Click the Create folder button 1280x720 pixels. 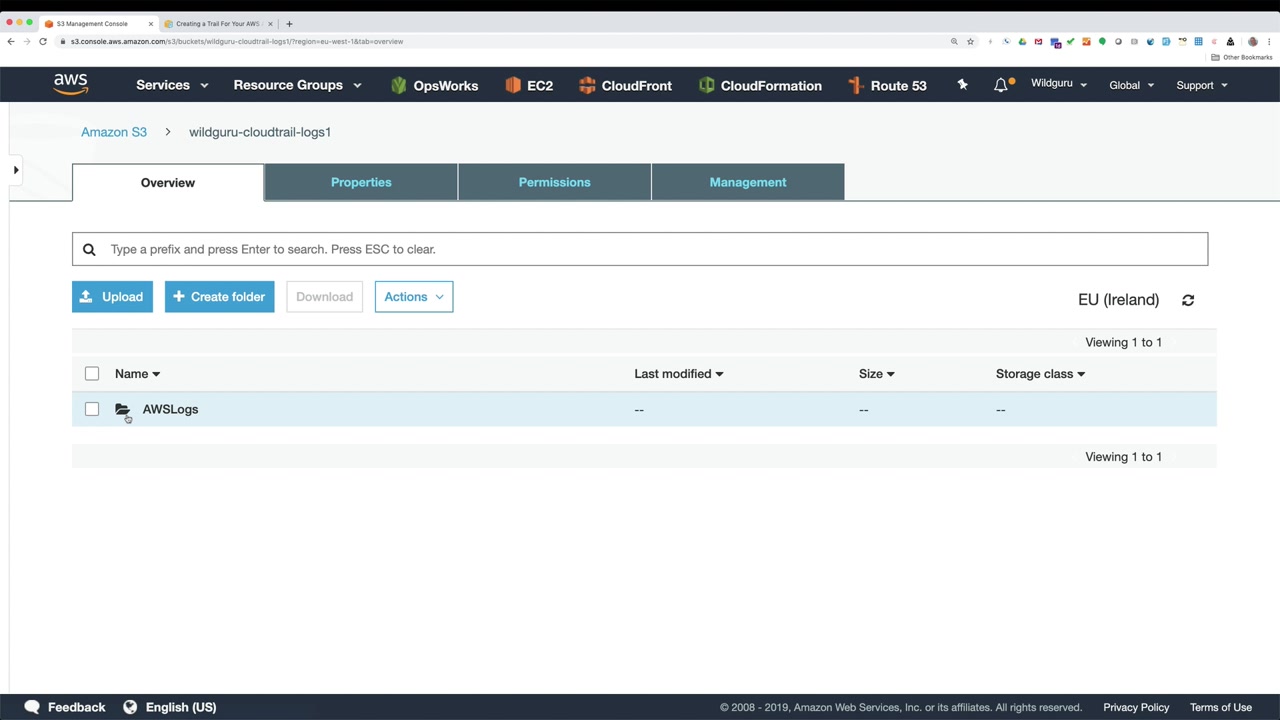click(x=220, y=297)
